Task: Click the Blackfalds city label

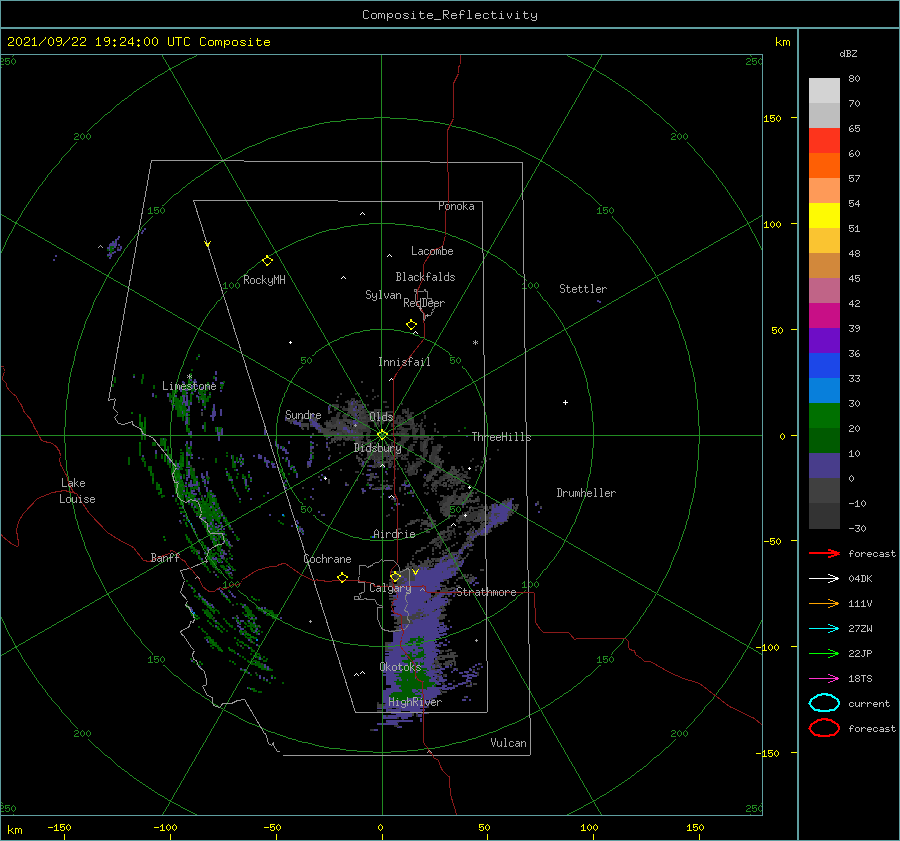Action: [x=425, y=277]
